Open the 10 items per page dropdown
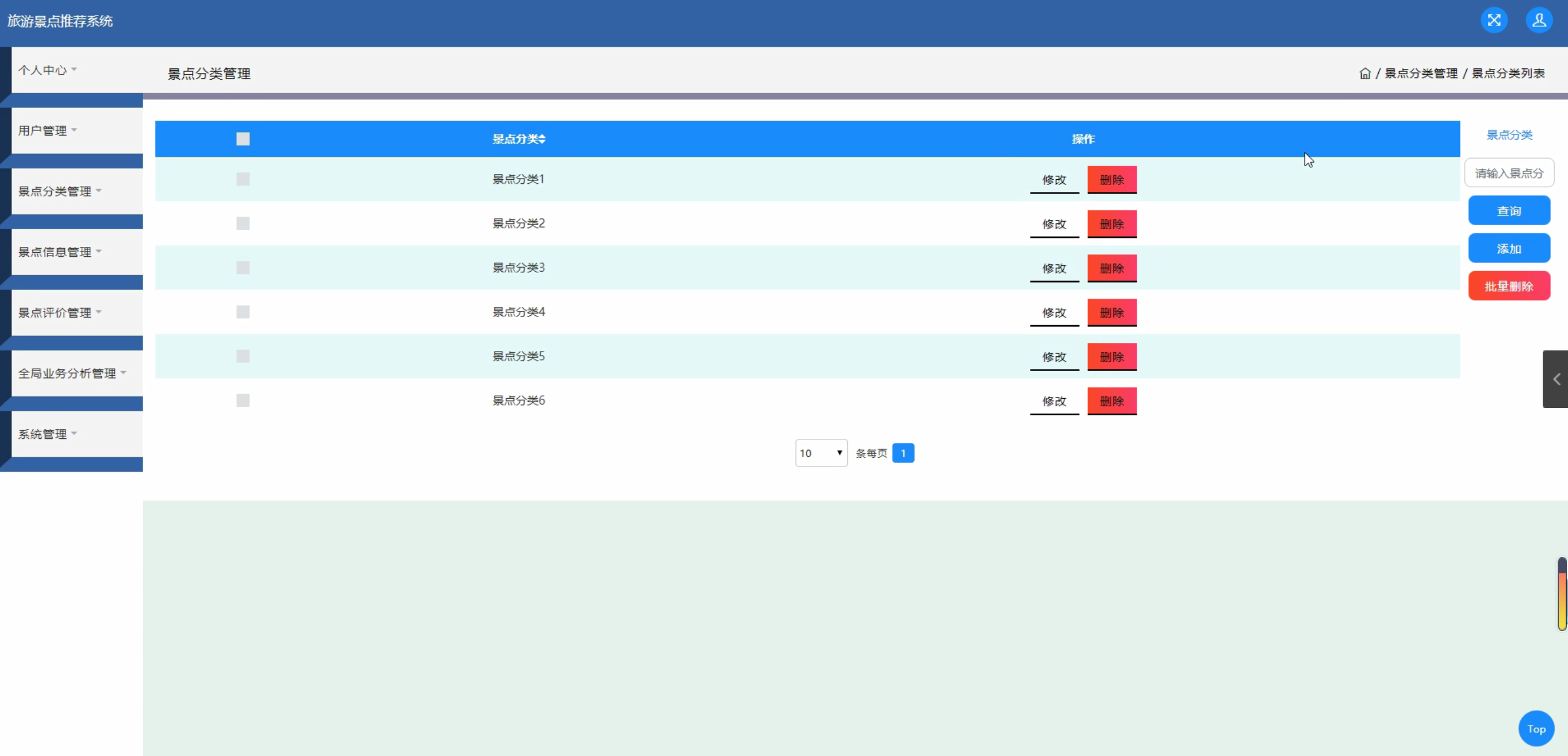 tap(821, 453)
